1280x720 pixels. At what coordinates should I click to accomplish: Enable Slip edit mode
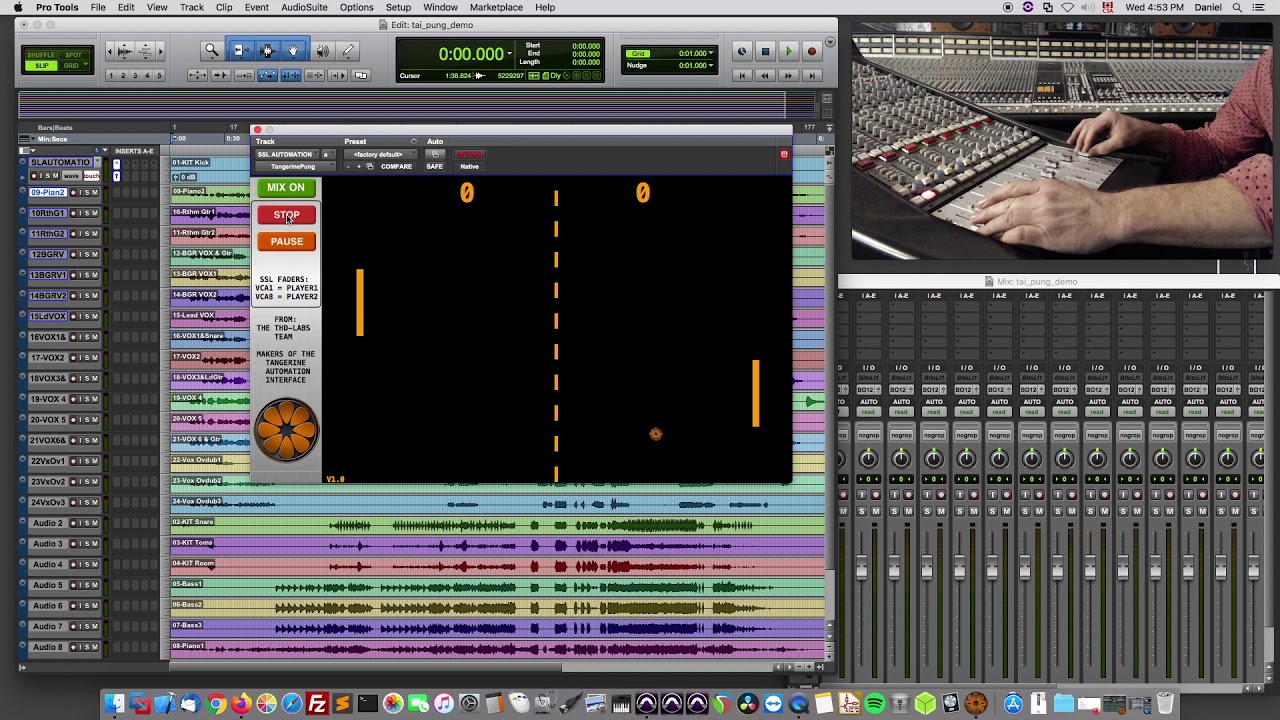click(x=42, y=66)
